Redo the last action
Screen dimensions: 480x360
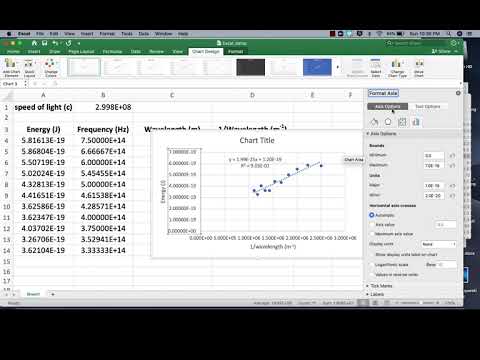pos(68,43)
